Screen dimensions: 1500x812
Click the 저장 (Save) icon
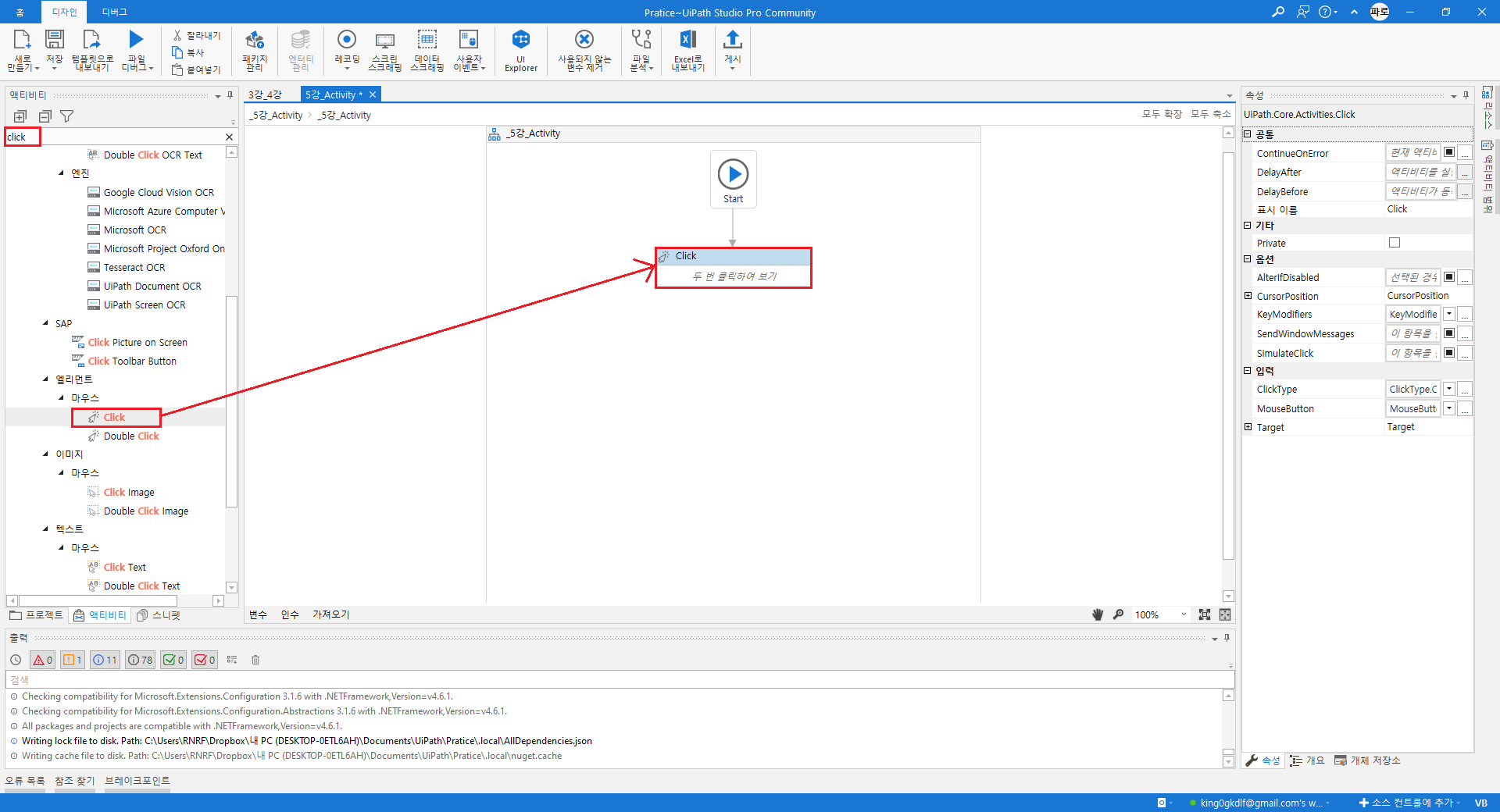point(55,40)
